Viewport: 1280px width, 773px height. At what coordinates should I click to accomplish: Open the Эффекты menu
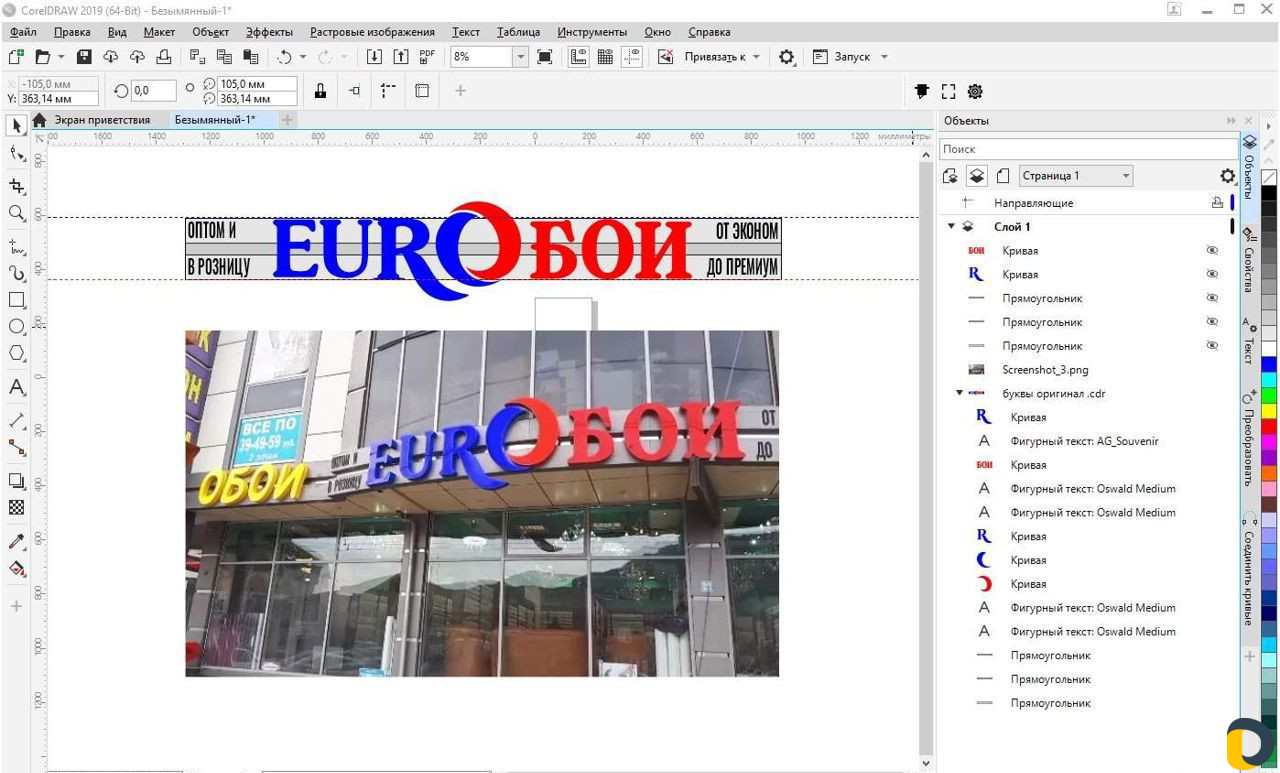click(x=269, y=32)
